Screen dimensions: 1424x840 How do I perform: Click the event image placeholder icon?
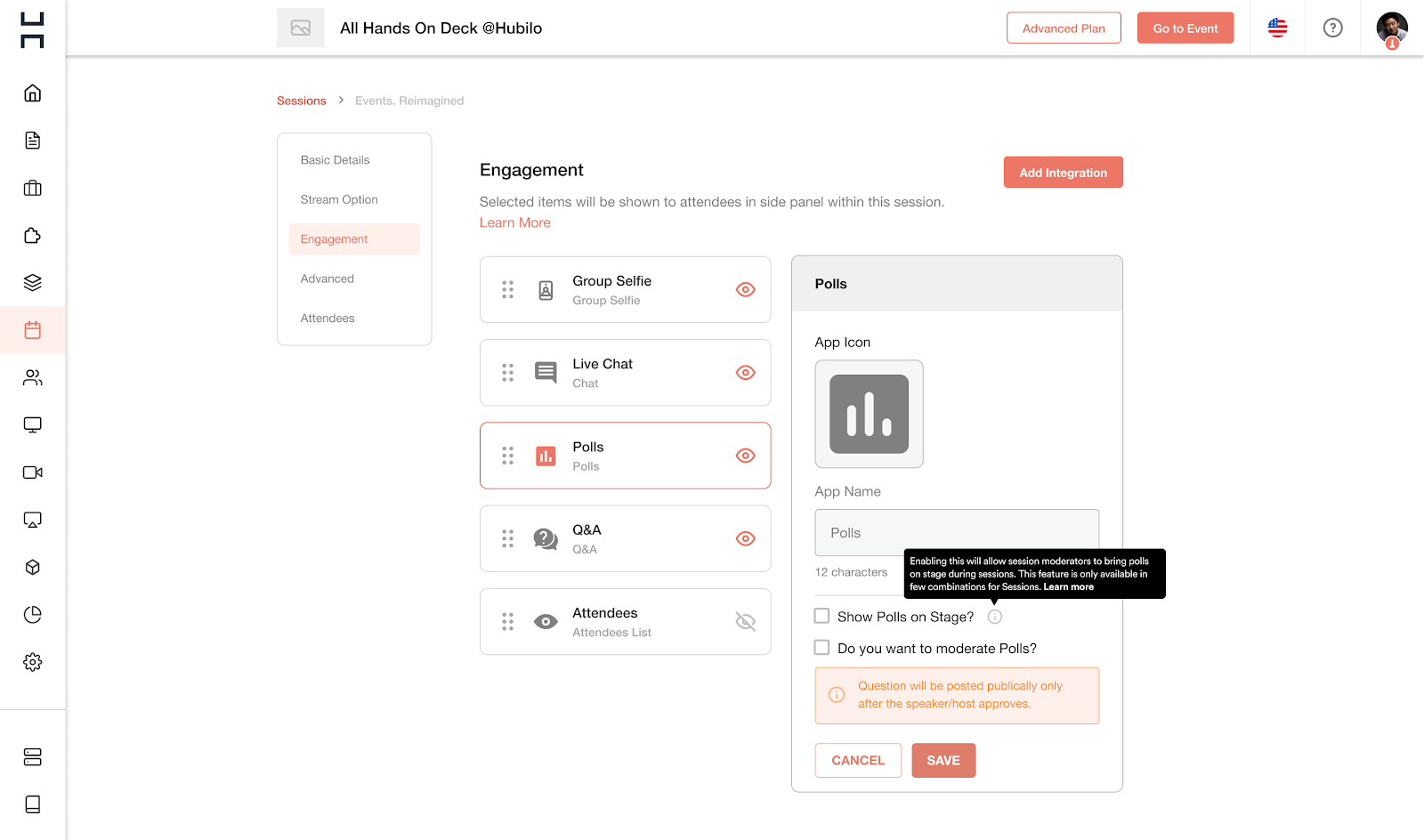(x=301, y=28)
